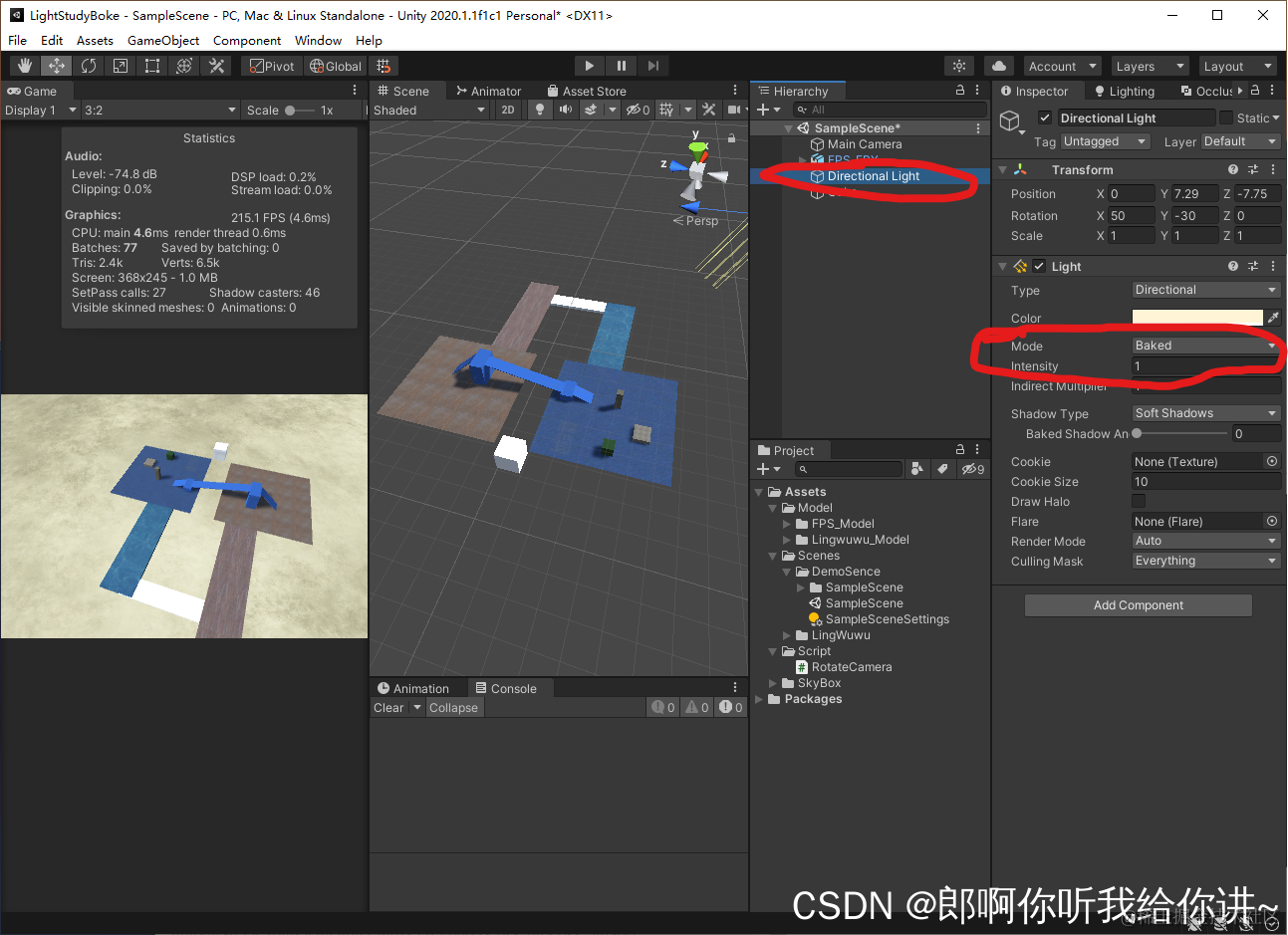Open Transform help icon

click(x=1233, y=169)
